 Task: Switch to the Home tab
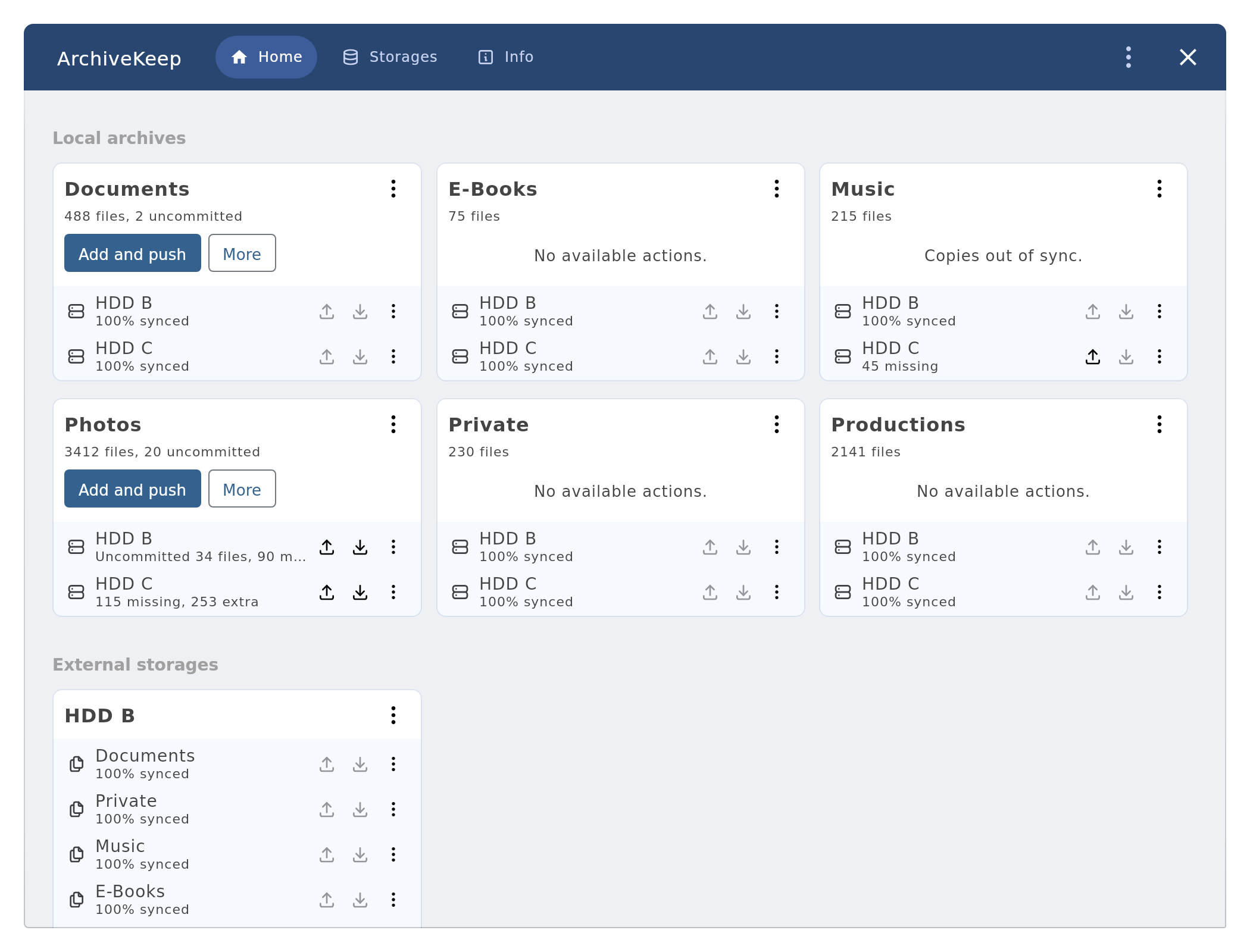(266, 57)
